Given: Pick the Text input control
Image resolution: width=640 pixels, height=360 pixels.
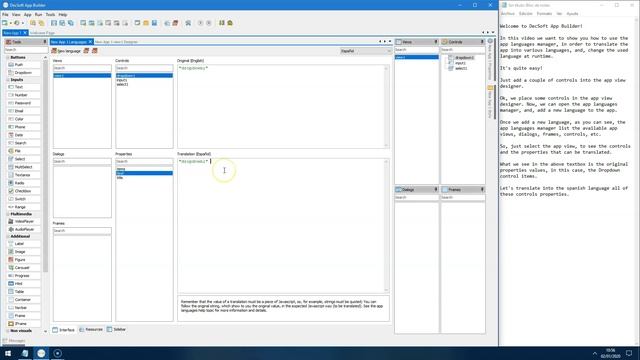Looking at the screenshot, I should (24, 87).
